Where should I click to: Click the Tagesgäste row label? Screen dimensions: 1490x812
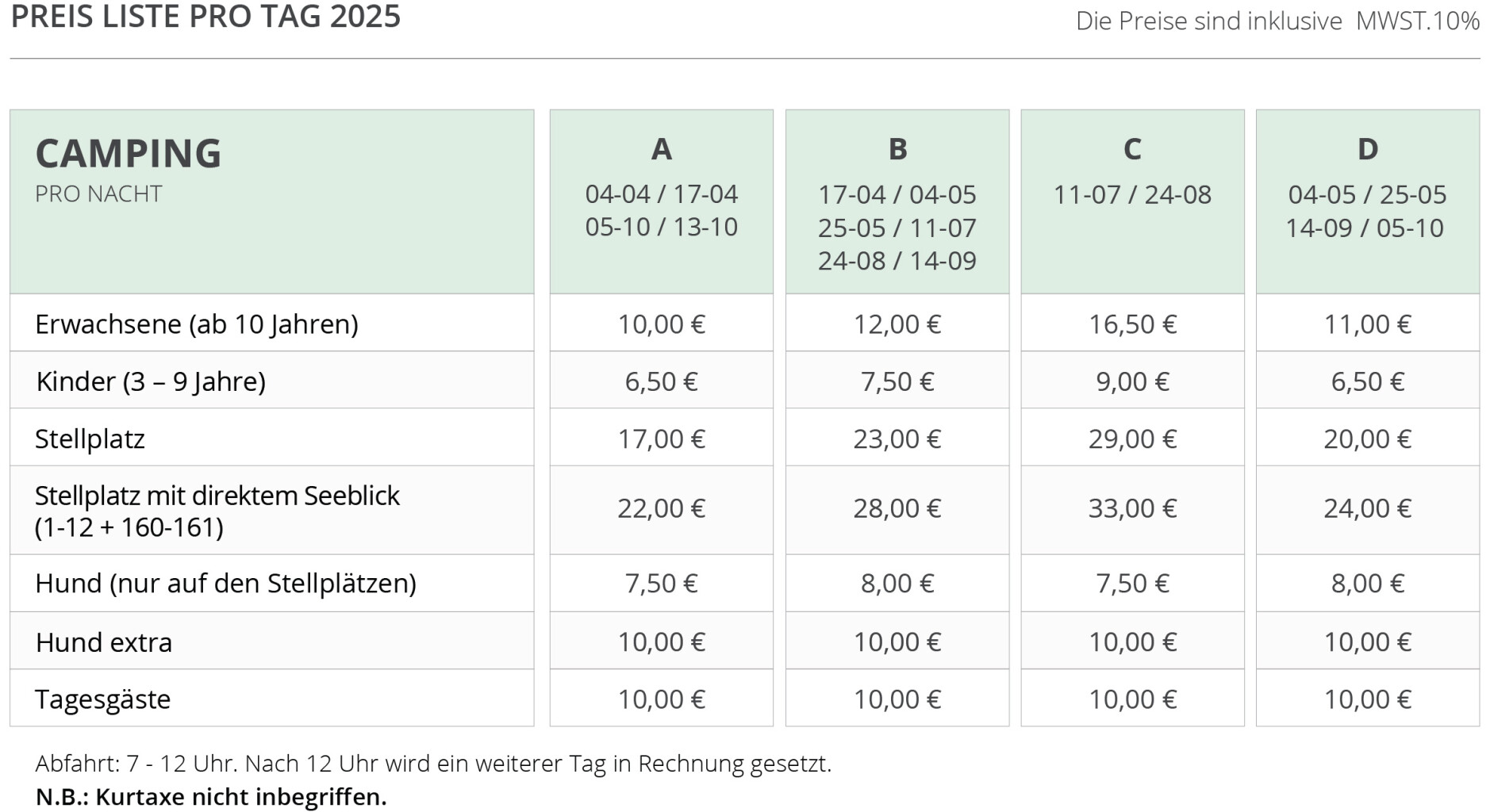point(102,699)
